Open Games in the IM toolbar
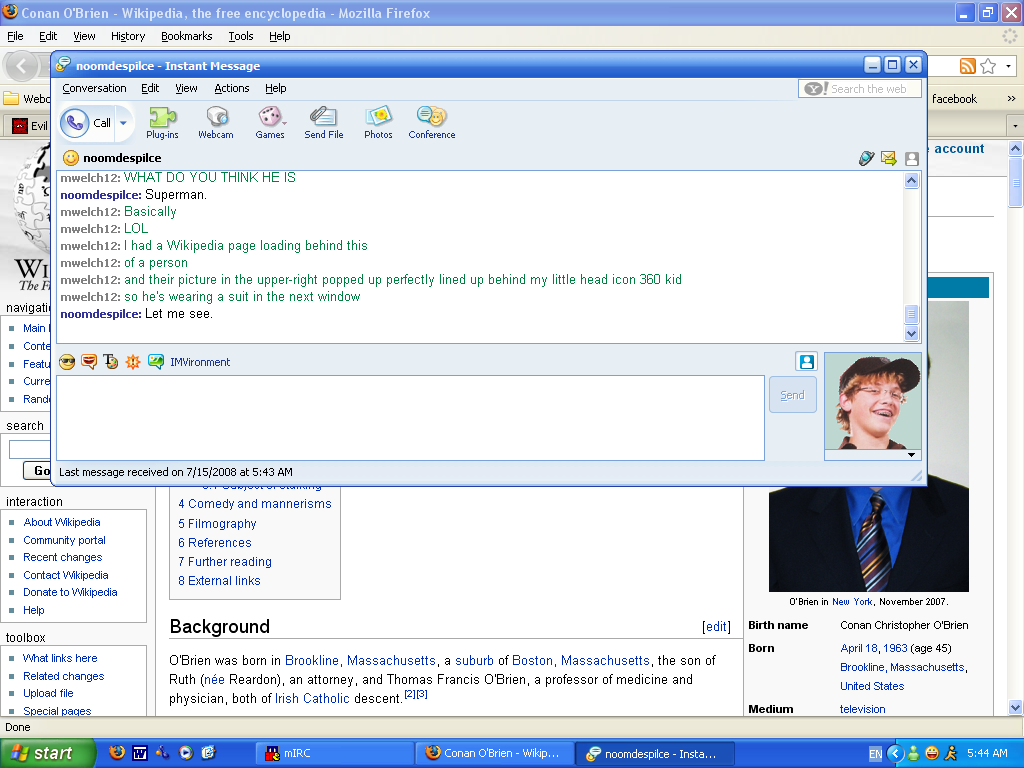1024x768 pixels. click(x=270, y=123)
